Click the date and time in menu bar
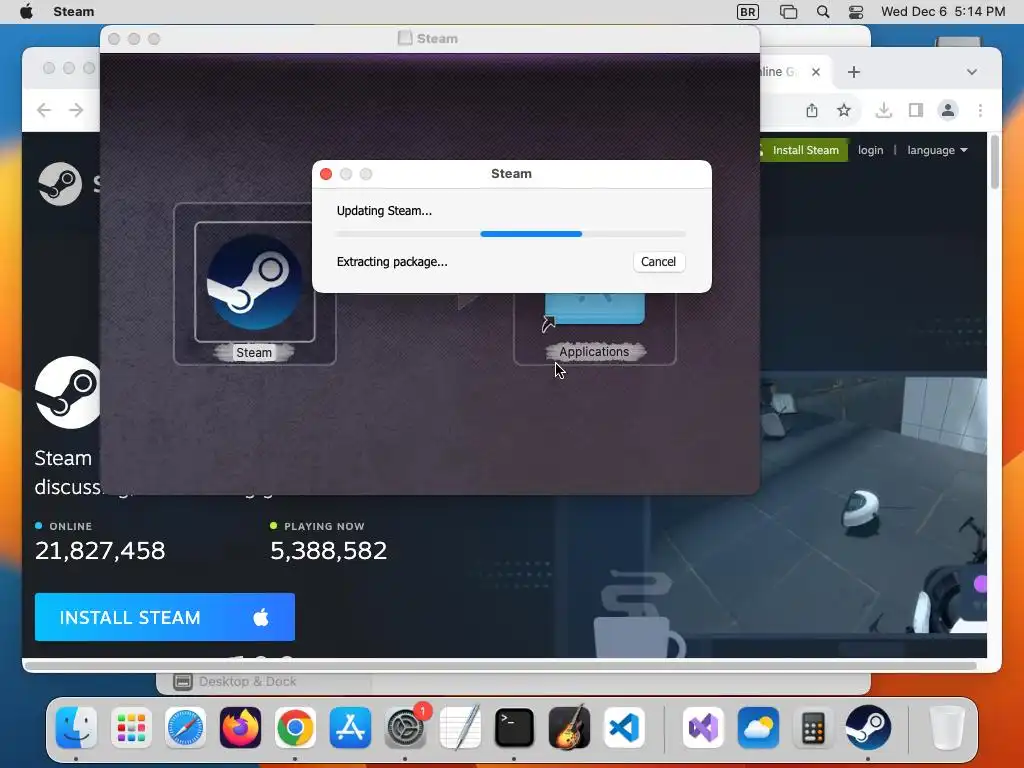The height and width of the screenshot is (768, 1024). click(x=943, y=12)
